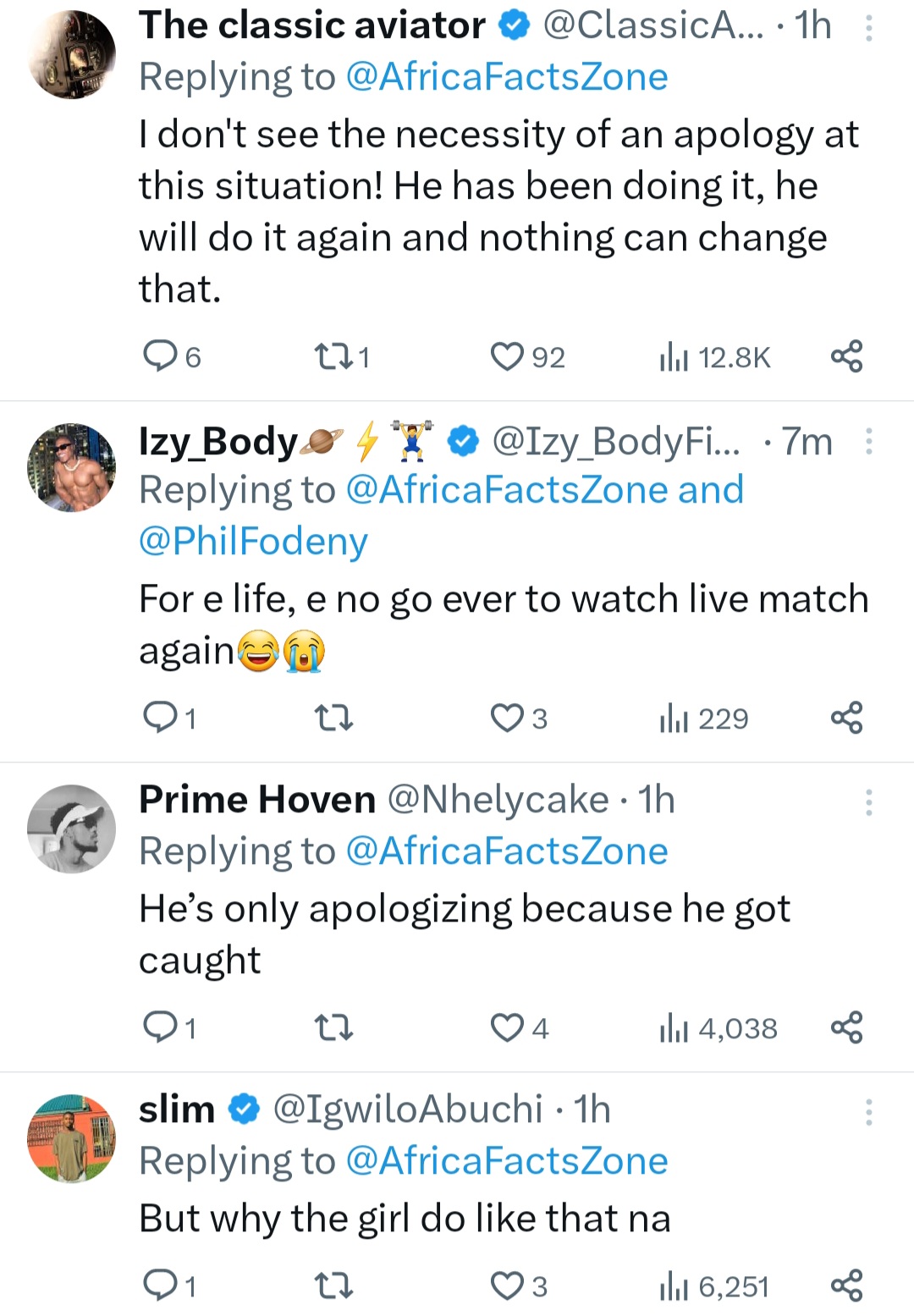Open more options on The classic aviator's tweet
This screenshot has height=1316, width=914.
(x=868, y=29)
